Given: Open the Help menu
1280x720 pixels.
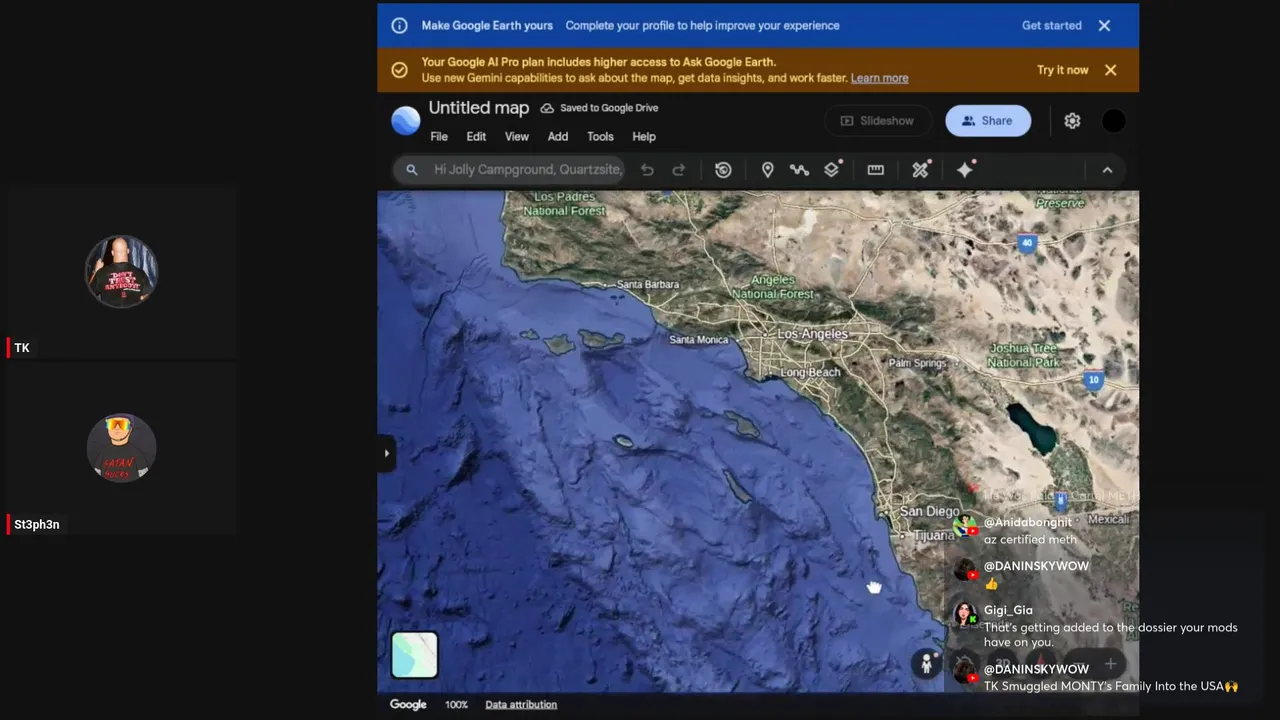Looking at the screenshot, I should (644, 137).
